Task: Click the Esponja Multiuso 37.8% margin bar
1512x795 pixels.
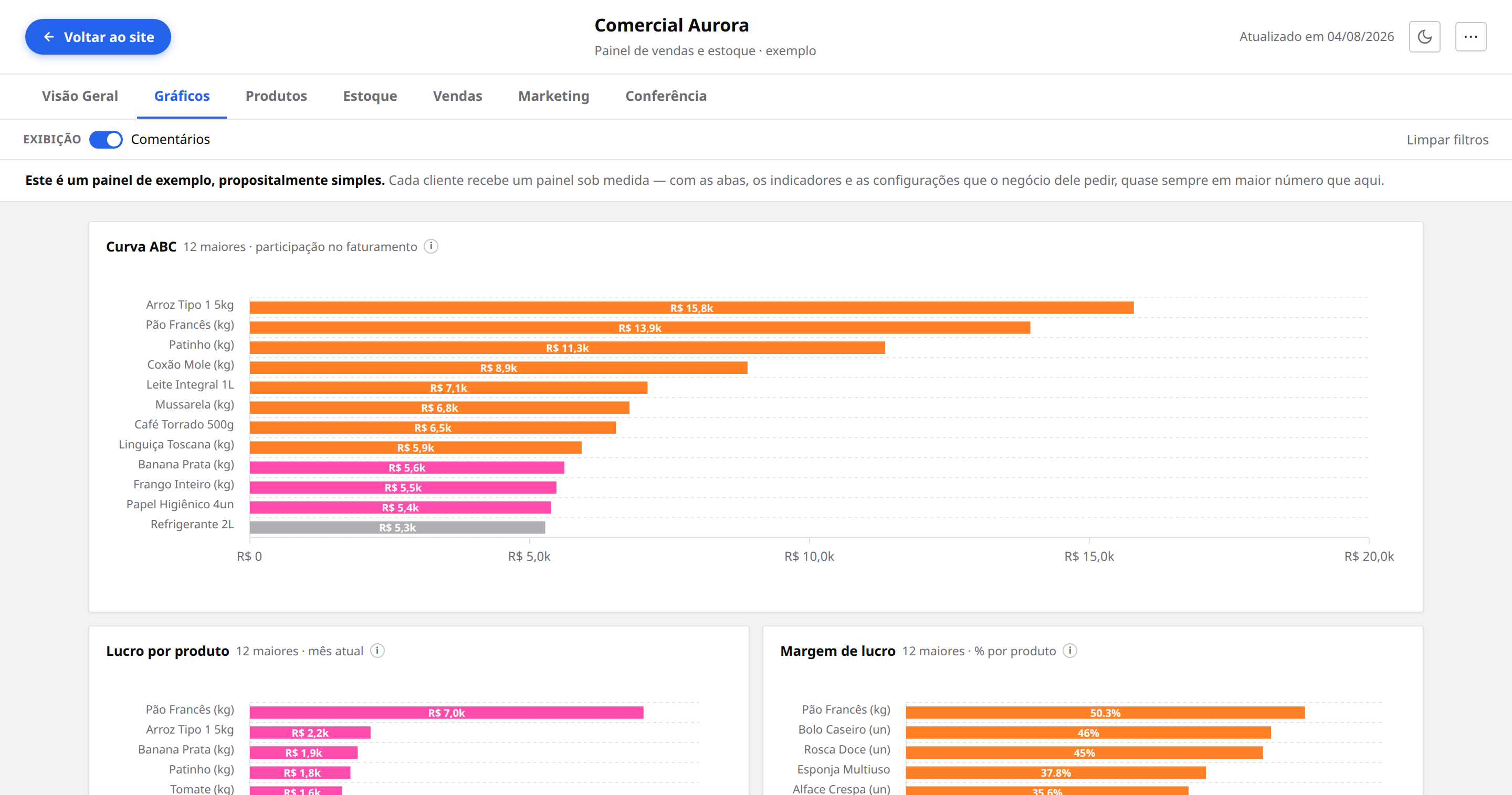Action: pyautogui.click(x=1055, y=772)
